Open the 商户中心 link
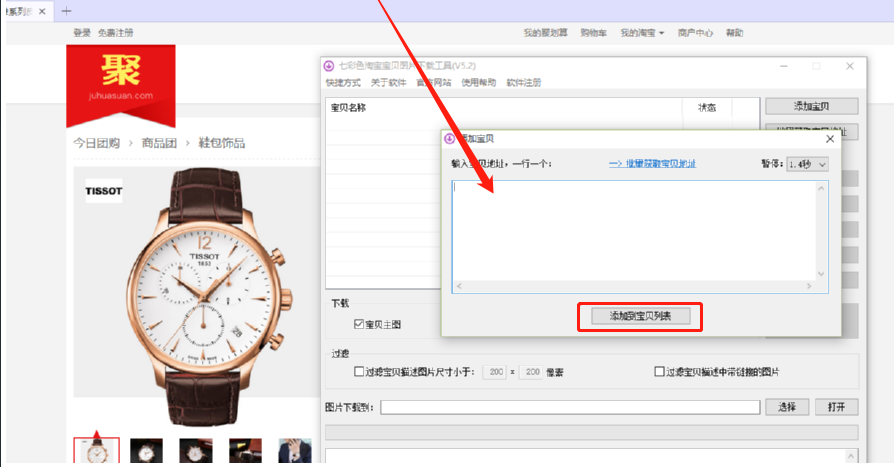This screenshot has height=467, width=894. tap(695, 33)
